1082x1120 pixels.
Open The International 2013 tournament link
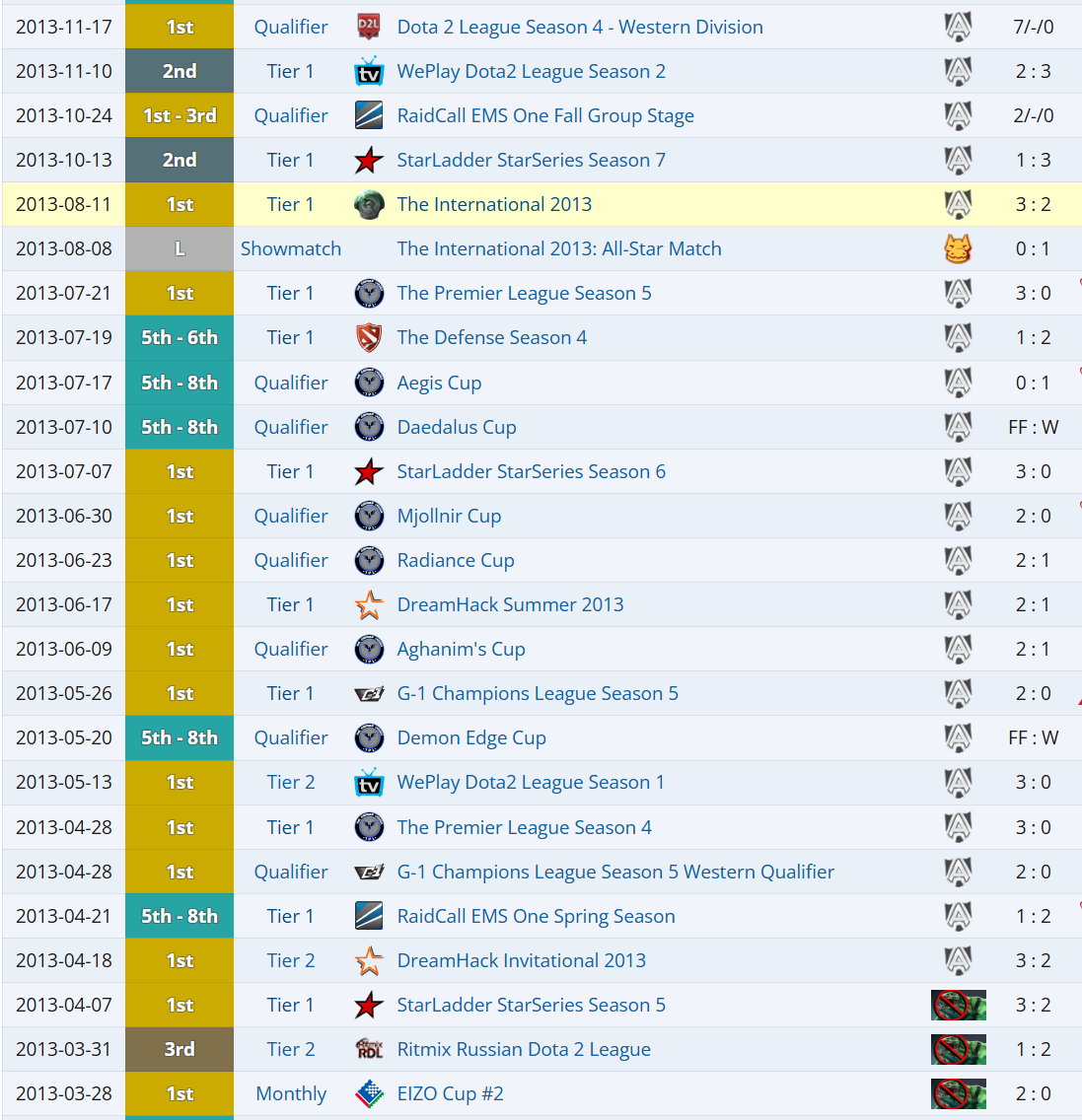(x=494, y=204)
